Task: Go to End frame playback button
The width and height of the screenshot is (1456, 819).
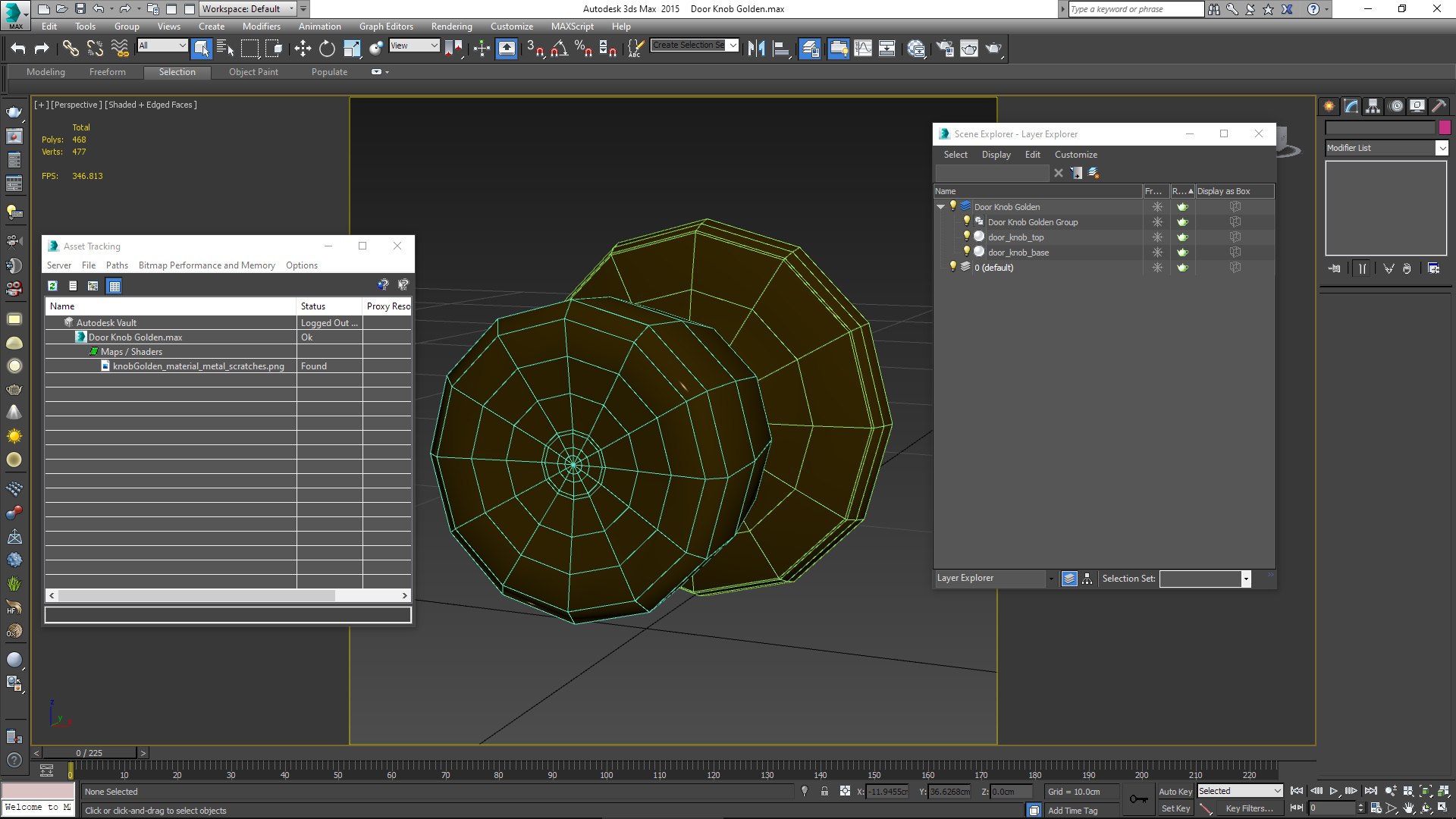Action: 1370,791
